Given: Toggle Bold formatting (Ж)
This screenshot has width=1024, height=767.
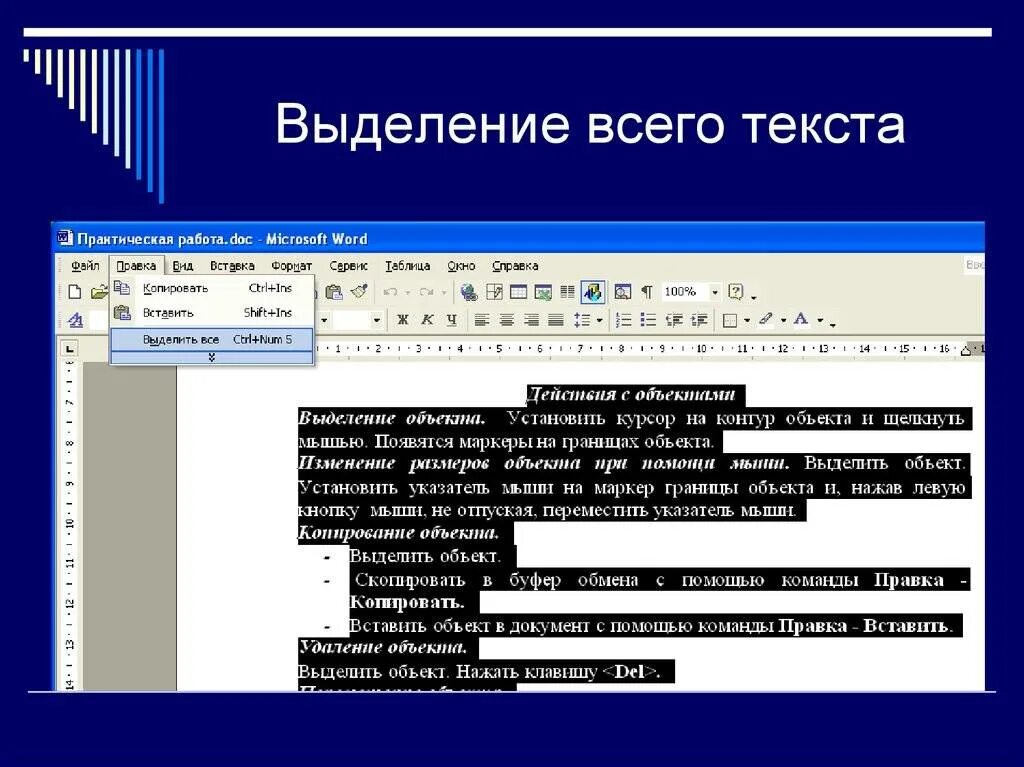Looking at the screenshot, I should point(403,320).
